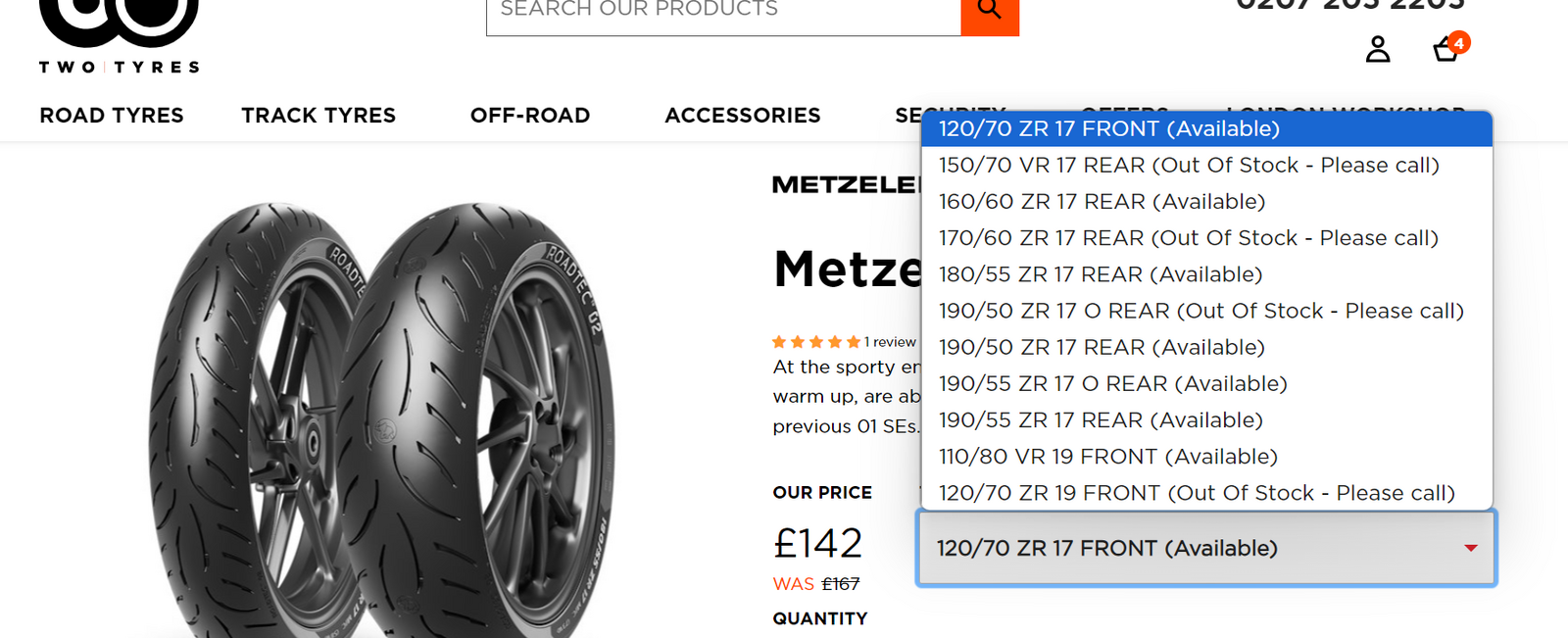Open the Road Tyres menu

pyautogui.click(x=112, y=116)
